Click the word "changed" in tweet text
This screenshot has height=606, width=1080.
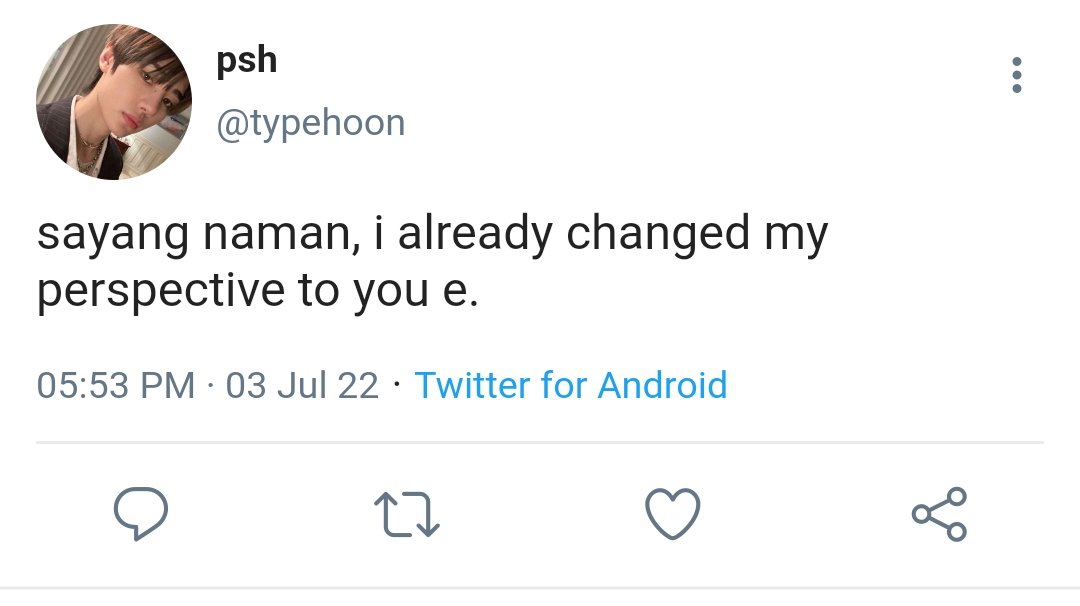click(x=657, y=234)
